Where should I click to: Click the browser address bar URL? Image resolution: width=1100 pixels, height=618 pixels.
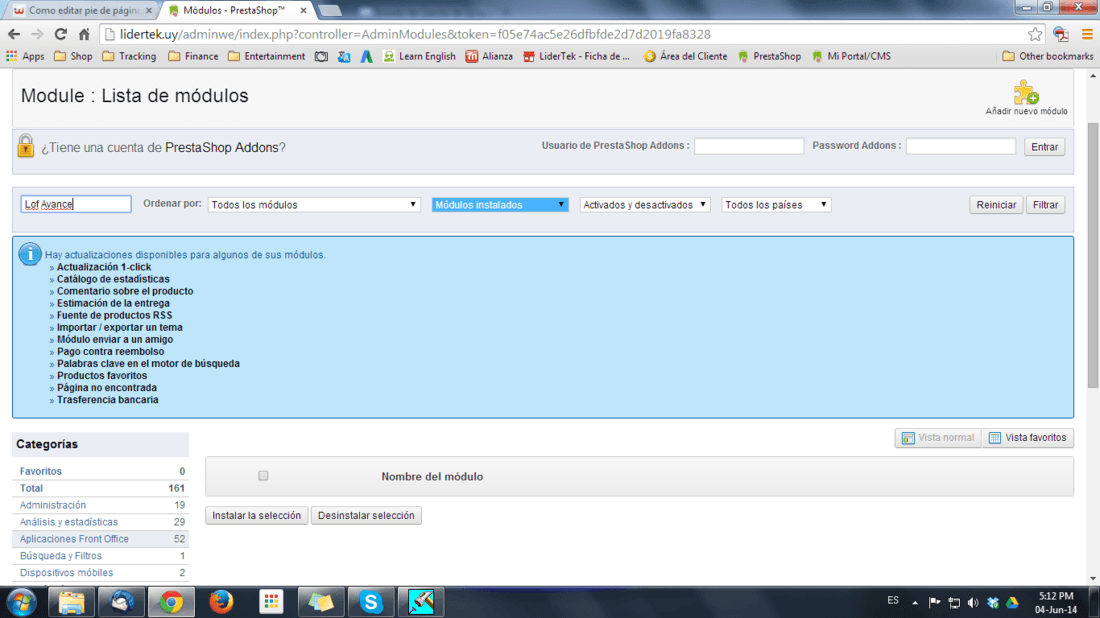[415, 34]
